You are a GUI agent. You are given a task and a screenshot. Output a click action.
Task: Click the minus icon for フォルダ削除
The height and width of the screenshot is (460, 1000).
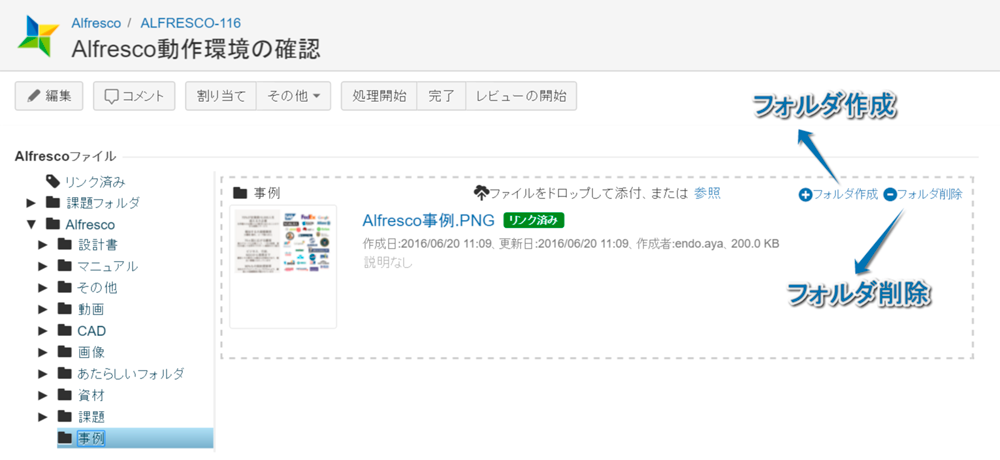pos(890,195)
